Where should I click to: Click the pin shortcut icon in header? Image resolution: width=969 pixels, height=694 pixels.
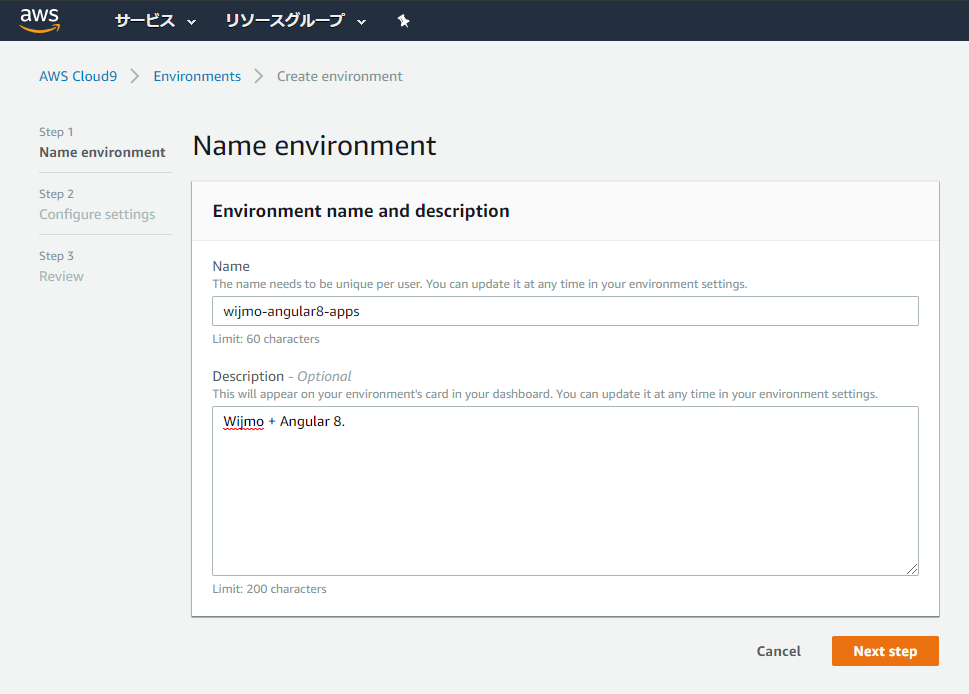point(404,21)
